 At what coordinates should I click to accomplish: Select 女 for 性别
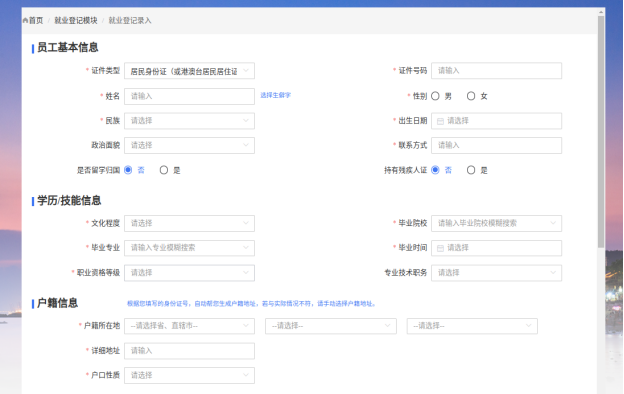(x=471, y=96)
